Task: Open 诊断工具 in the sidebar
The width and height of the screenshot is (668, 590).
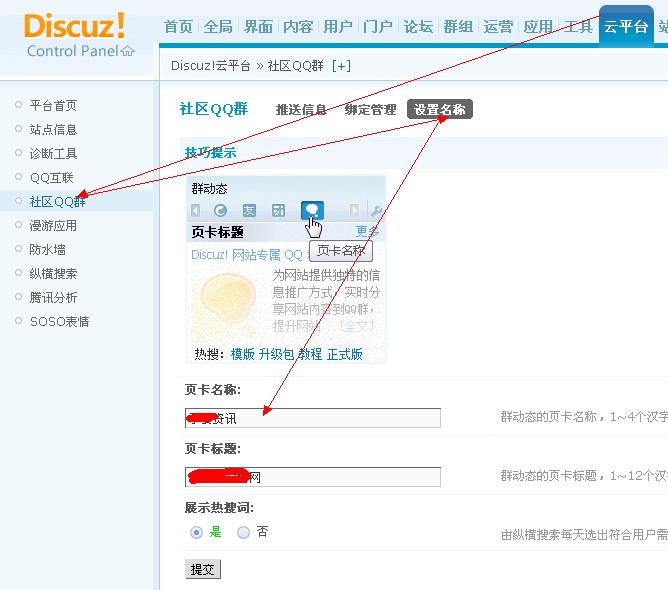Action: [x=53, y=153]
